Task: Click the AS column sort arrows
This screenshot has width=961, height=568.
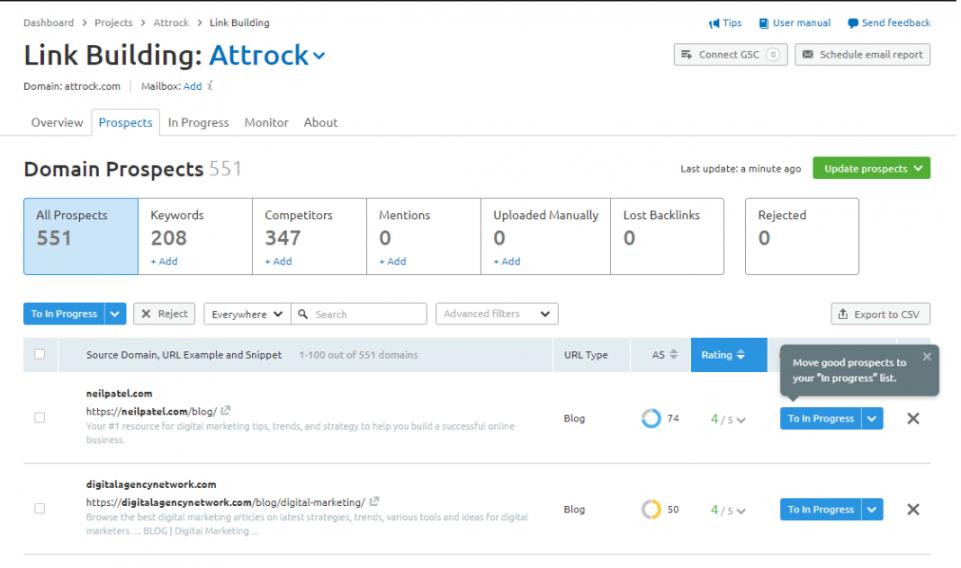Action: (x=673, y=355)
